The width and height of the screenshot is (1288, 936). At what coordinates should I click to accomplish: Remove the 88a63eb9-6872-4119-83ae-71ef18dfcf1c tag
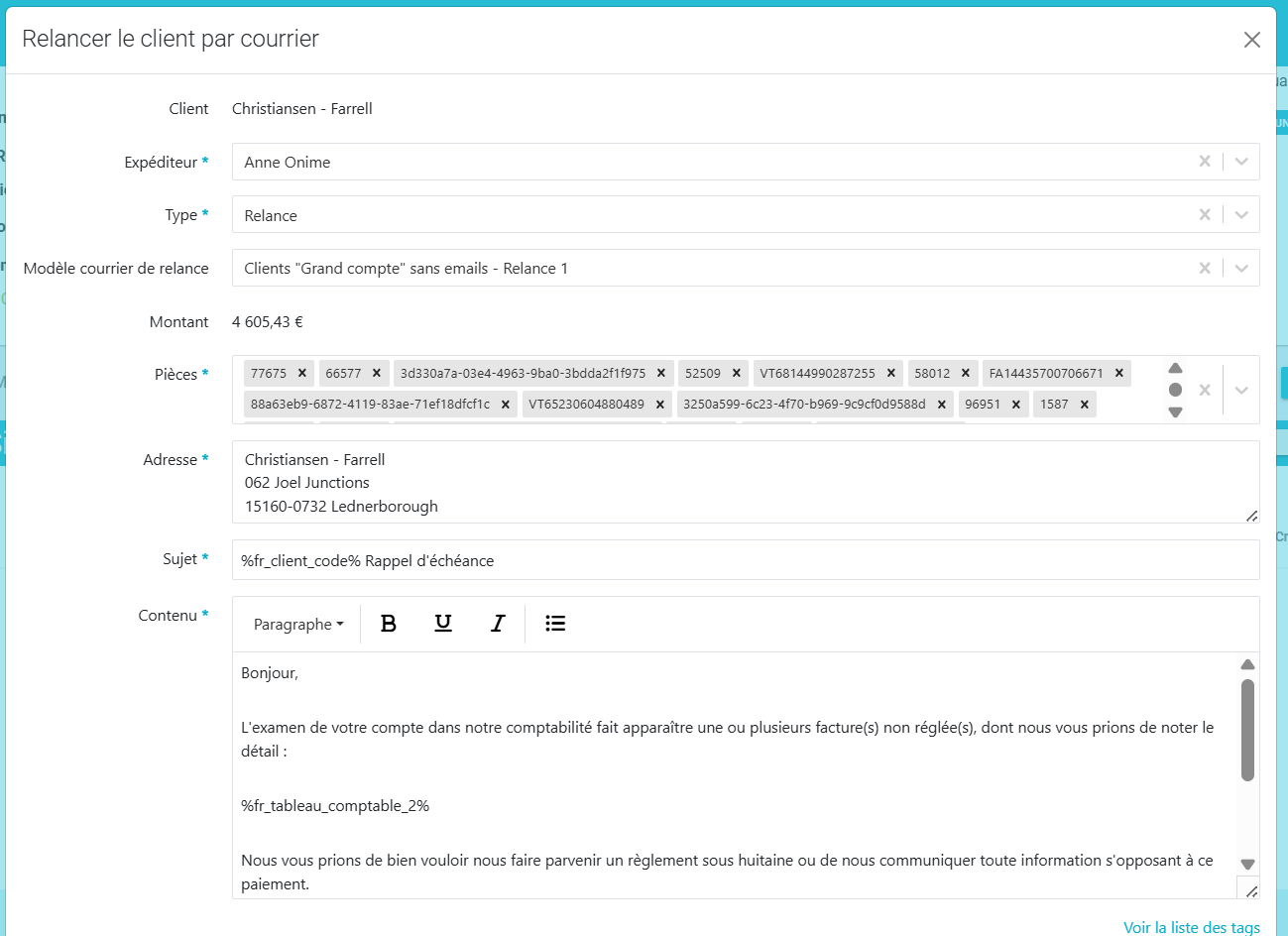(x=506, y=405)
